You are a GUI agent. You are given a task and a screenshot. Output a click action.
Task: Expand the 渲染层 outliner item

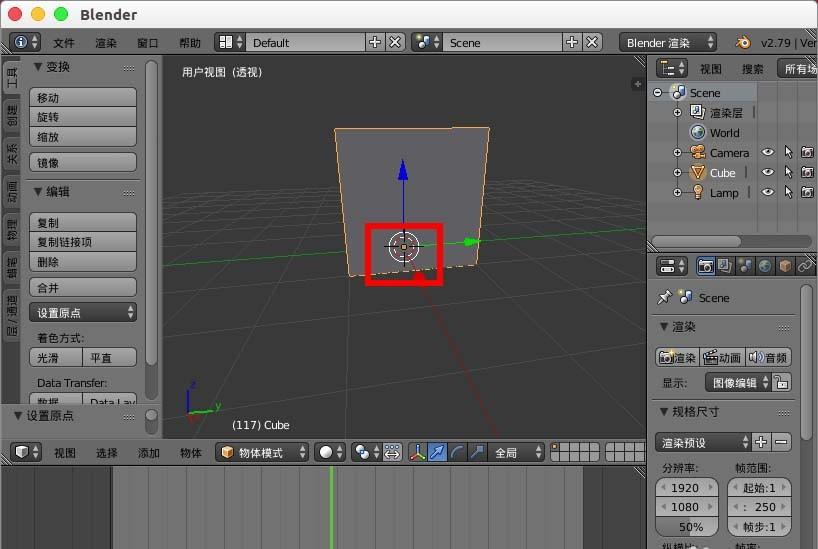click(677, 112)
